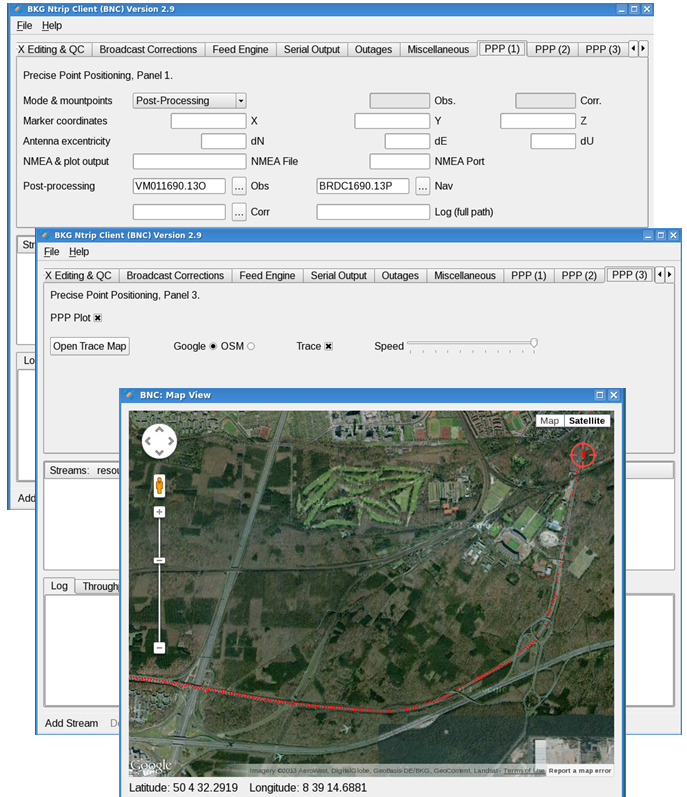Screen dimensions: 687x797
Task: Click the Nav file field BRDC1690.13P
Action: coord(362,186)
